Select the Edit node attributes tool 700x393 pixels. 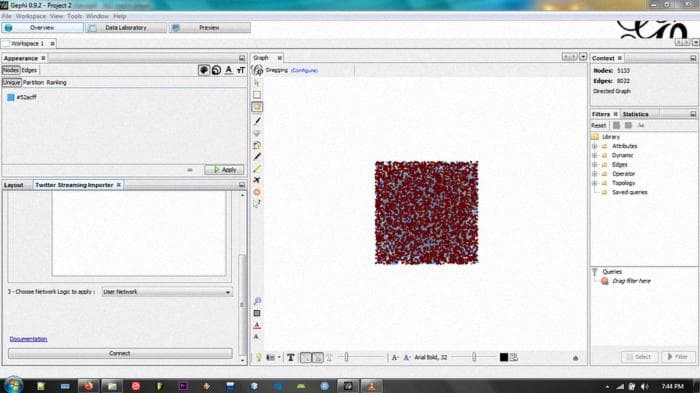click(x=257, y=204)
